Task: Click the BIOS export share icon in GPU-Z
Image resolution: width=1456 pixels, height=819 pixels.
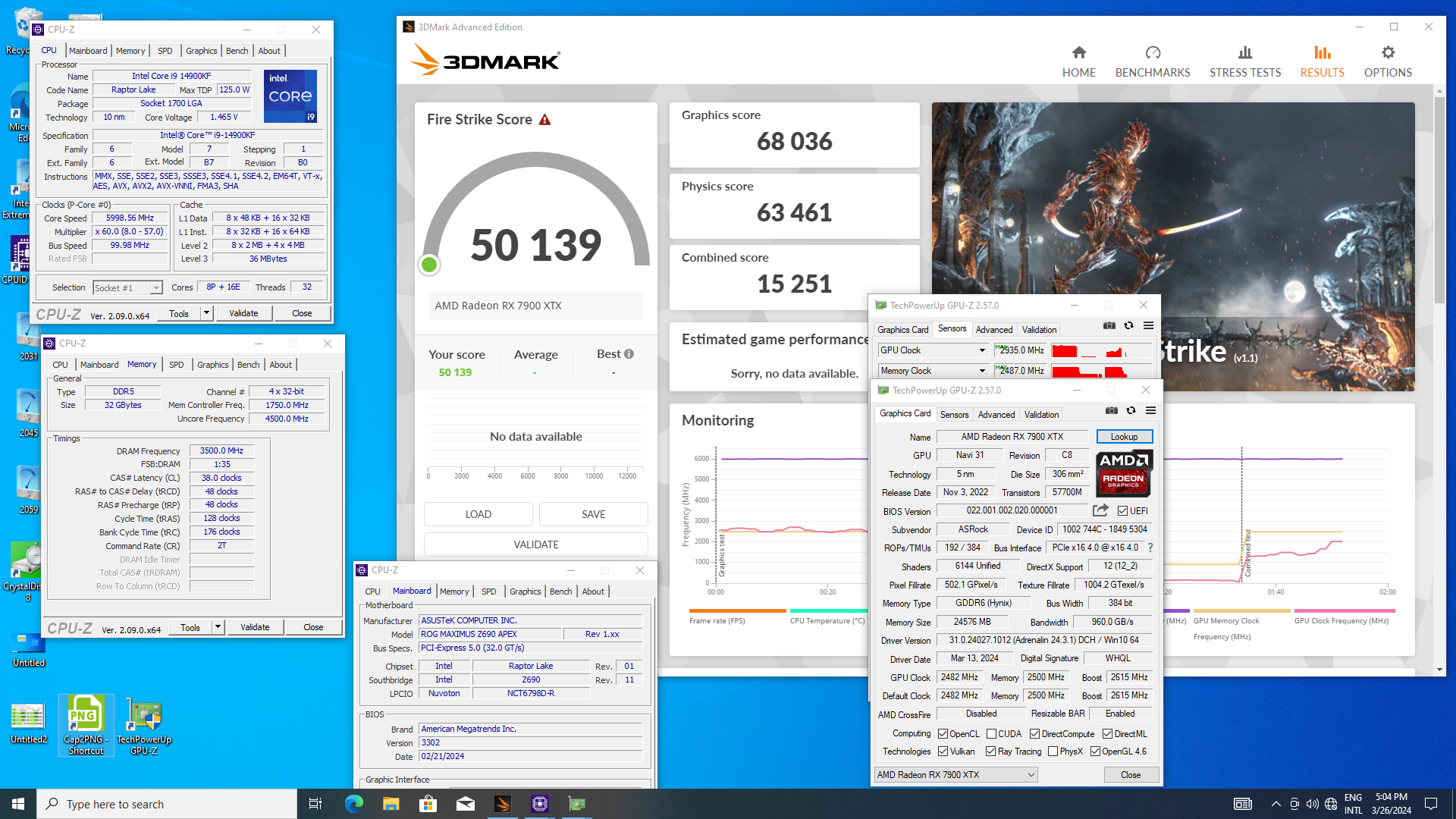Action: [1100, 510]
